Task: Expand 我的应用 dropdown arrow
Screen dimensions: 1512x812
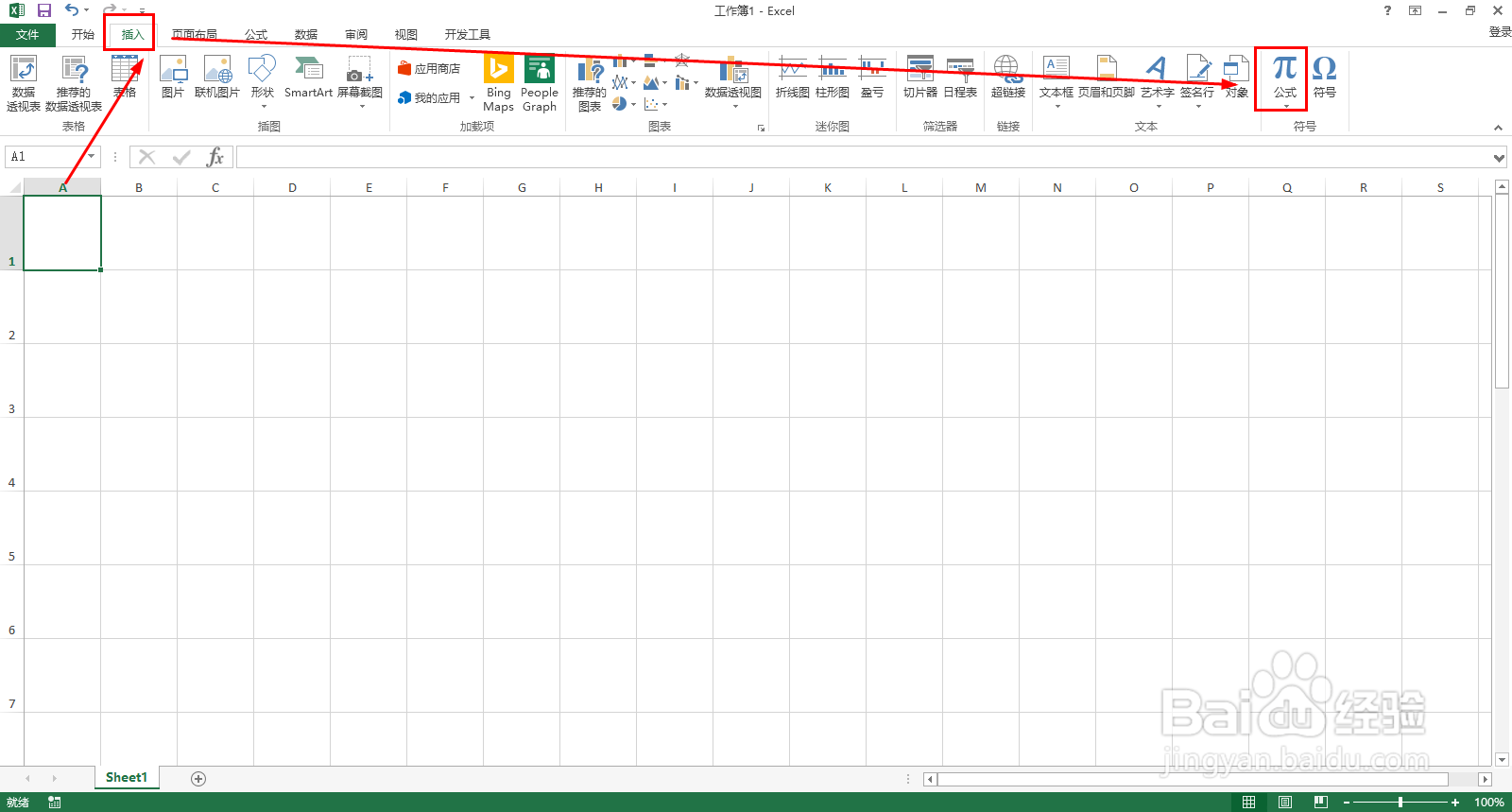Action: [472, 97]
